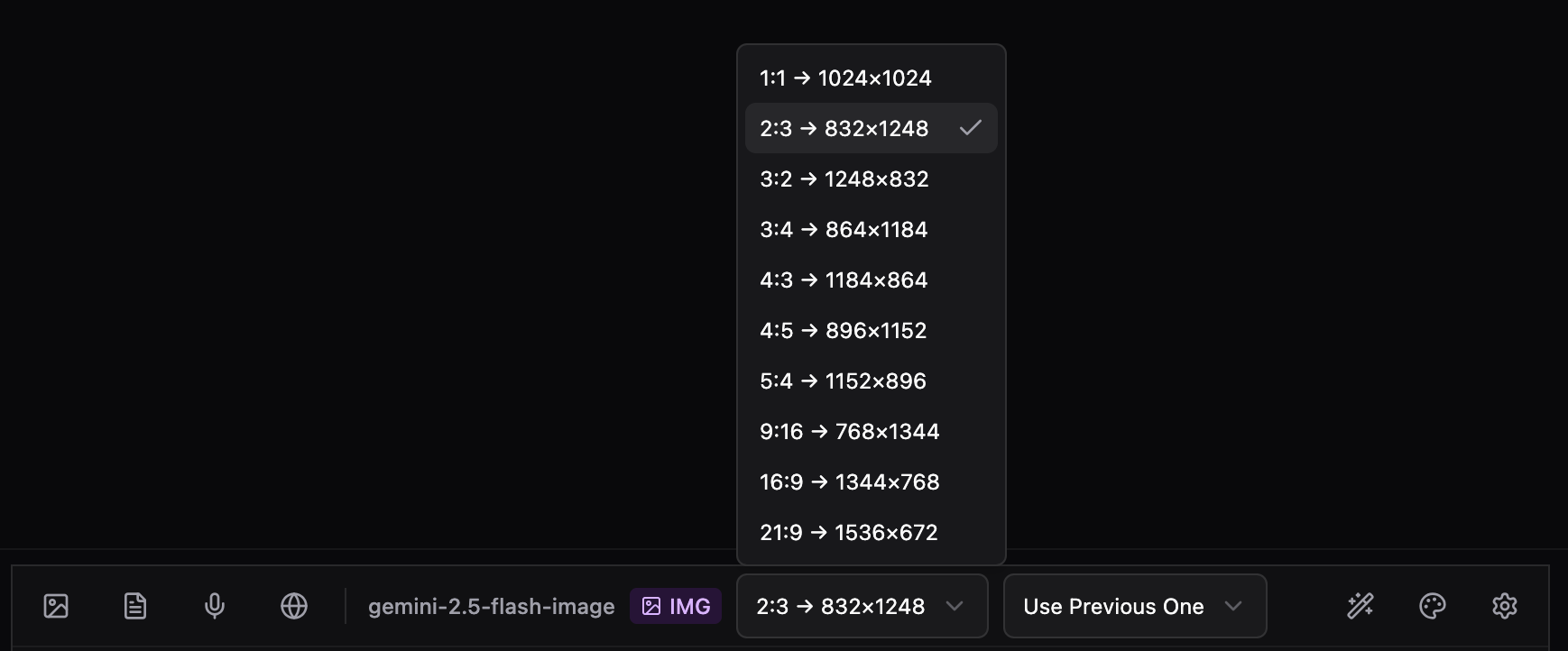1568x651 pixels.
Task: Click the microphone voice input icon
Action: tap(215, 606)
